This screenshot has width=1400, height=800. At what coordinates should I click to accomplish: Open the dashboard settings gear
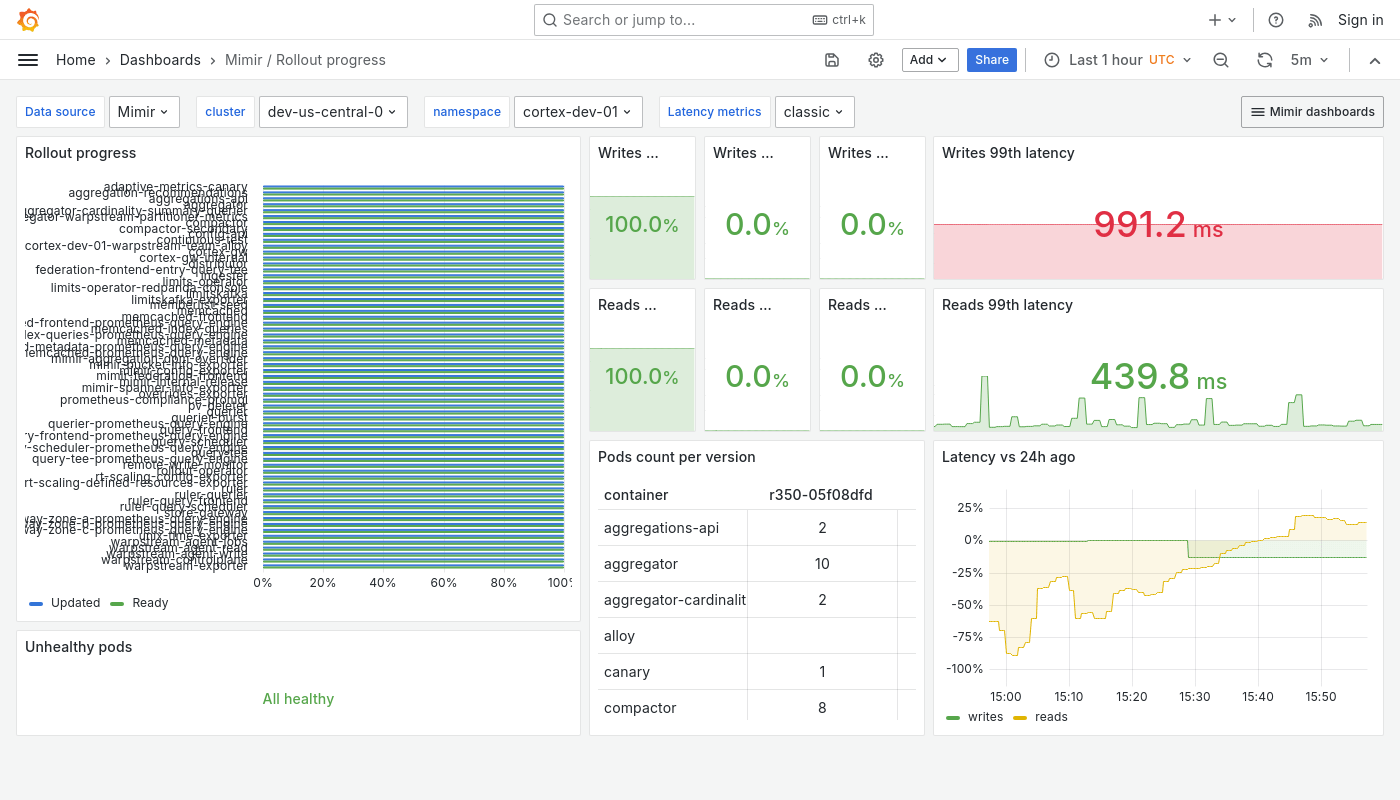pyautogui.click(x=876, y=60)
